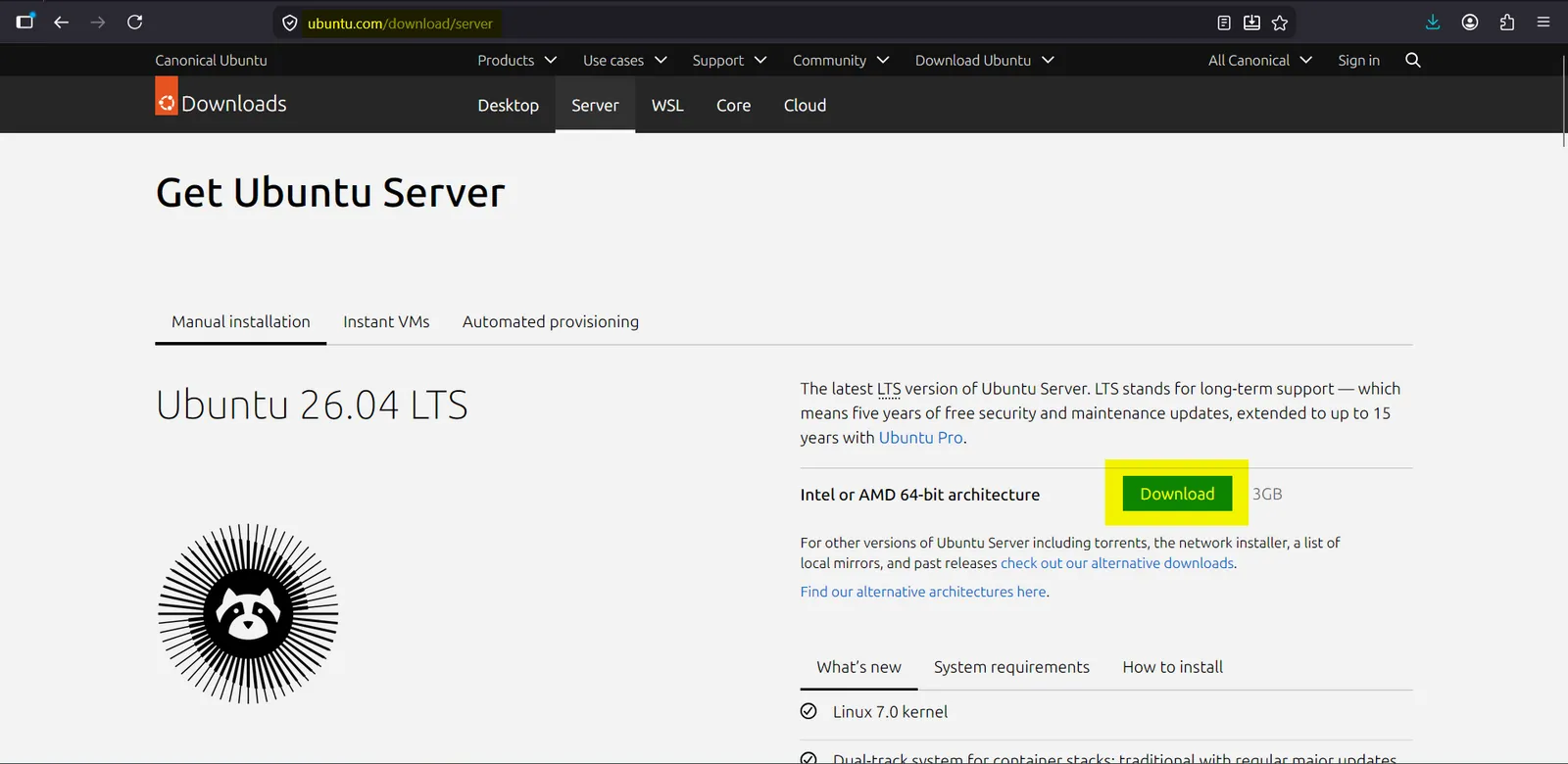
Task: Click the green Download button
Action: coord(1177,494)
